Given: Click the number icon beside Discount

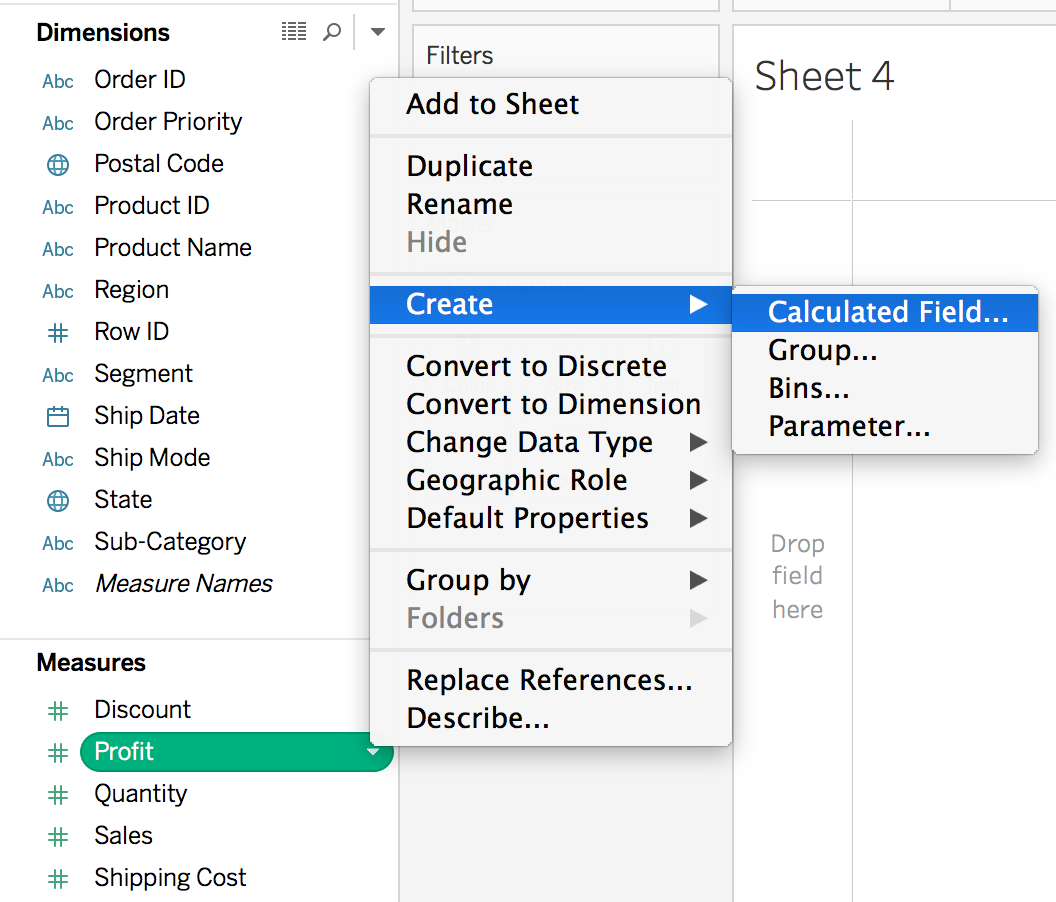Looking at the screenshot, I should [58, 710].
